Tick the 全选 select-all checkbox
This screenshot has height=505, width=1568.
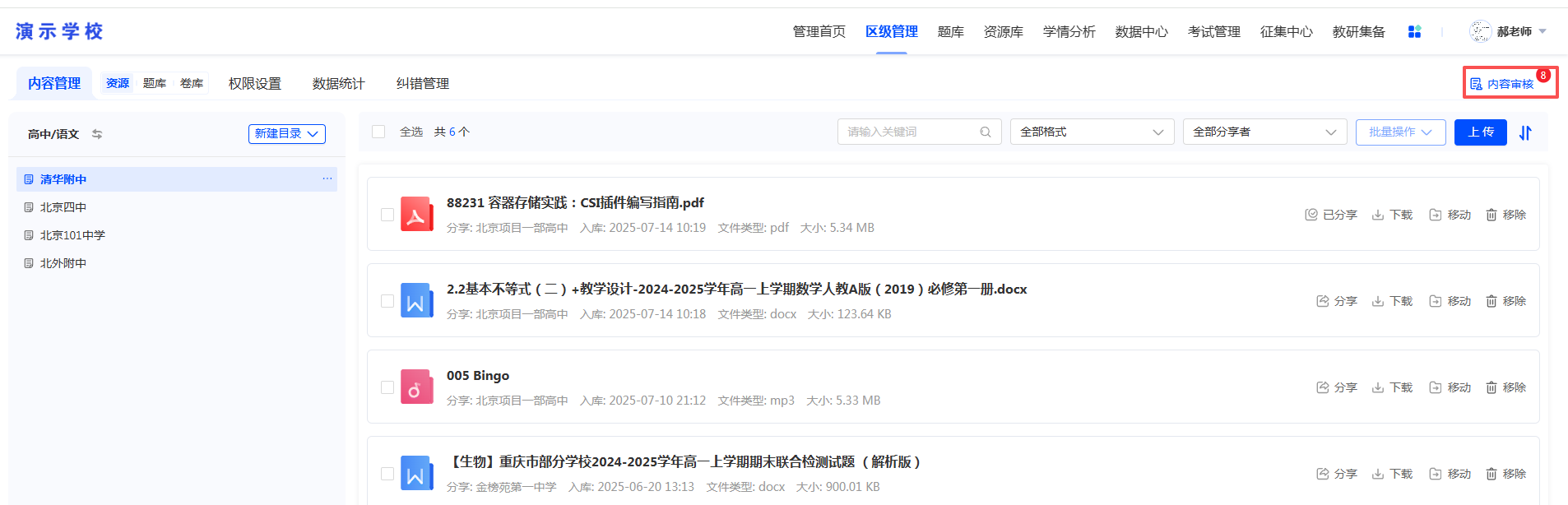(378, 132)
